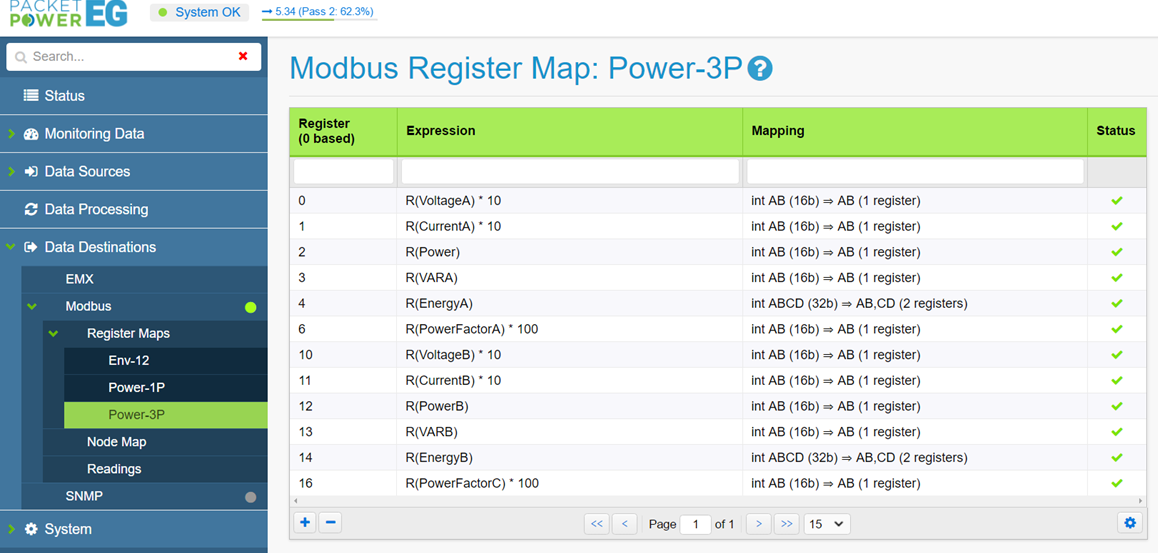Expand the Monitoring Data menu

[x=94, y=134]
